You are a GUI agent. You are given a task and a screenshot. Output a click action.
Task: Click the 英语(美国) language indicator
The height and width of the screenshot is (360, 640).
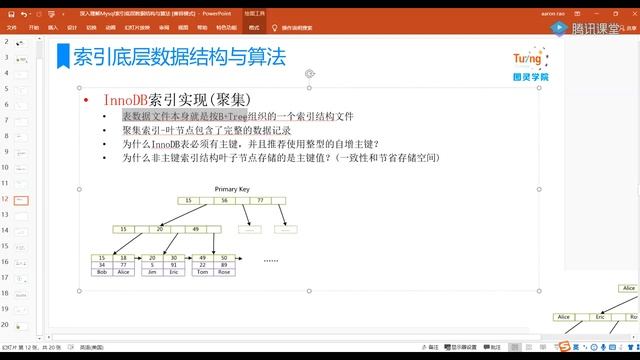91,347
